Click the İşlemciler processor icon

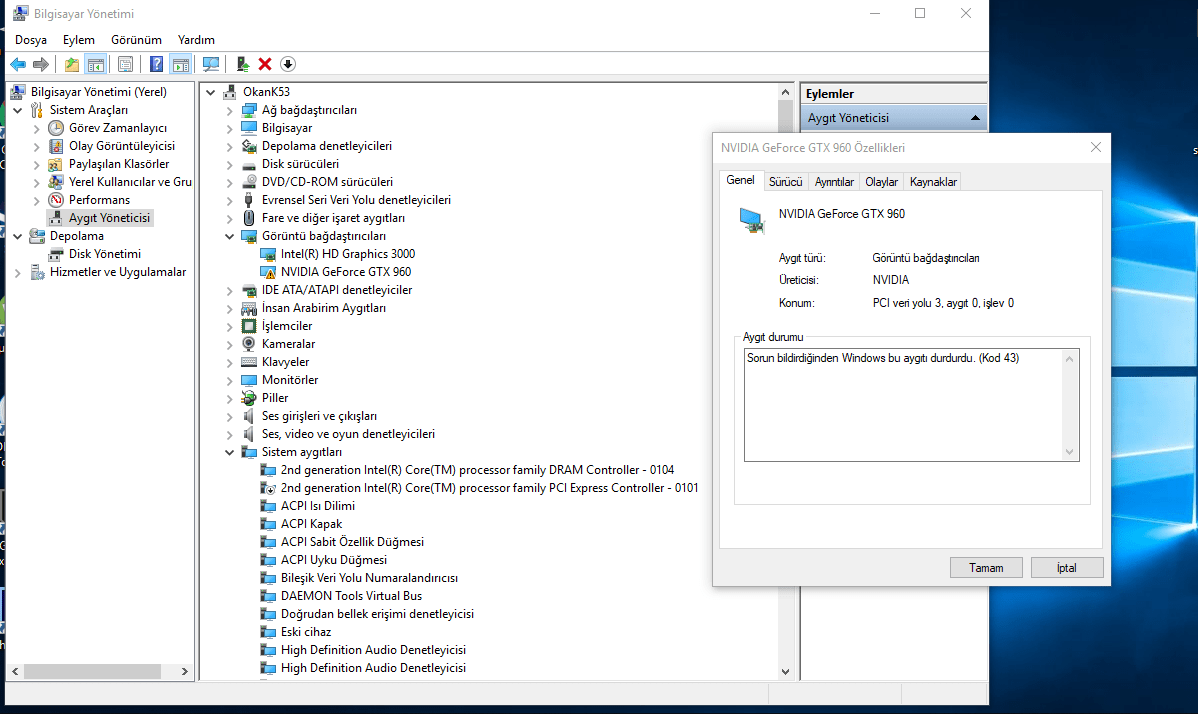pyautogui.click(x=249, y=326)
